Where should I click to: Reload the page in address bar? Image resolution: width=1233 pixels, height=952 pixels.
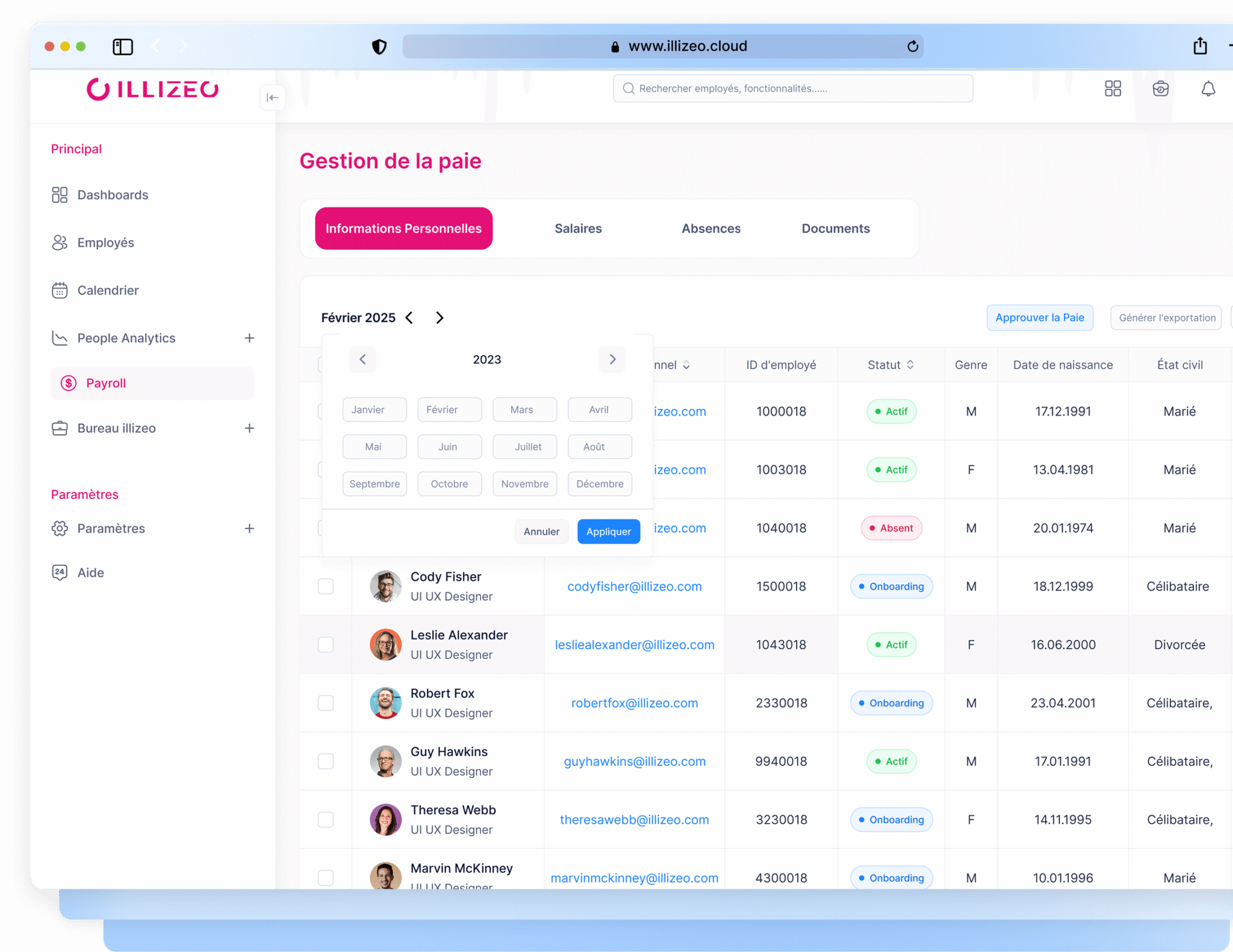(x=912, y=46)
